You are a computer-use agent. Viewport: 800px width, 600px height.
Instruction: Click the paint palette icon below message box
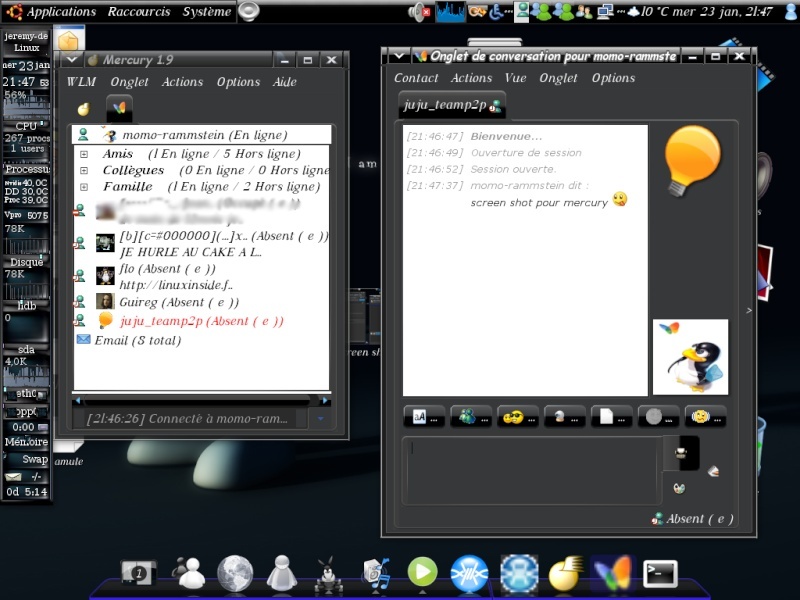(x=679, y=488)
